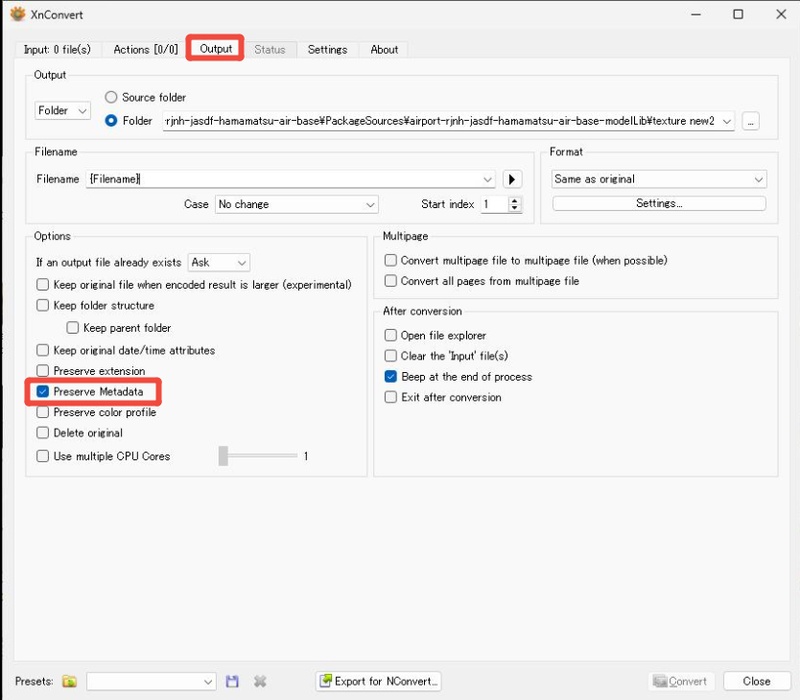Click the format Settings... button
The height and width of the screenshot is (700, 800).
659,203
